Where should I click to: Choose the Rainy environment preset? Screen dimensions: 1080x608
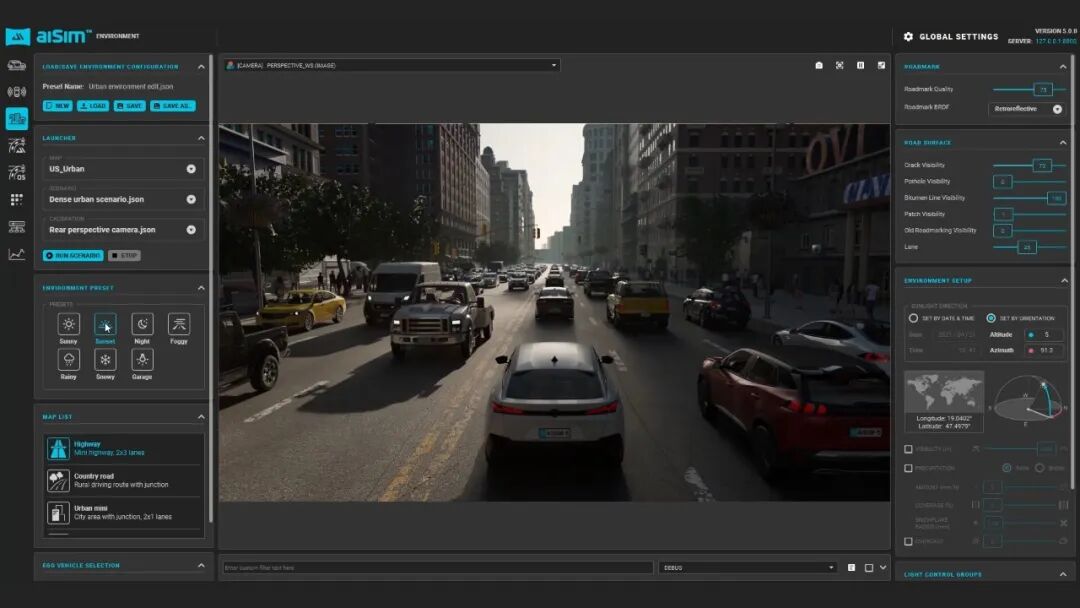[x=68, y=359]
